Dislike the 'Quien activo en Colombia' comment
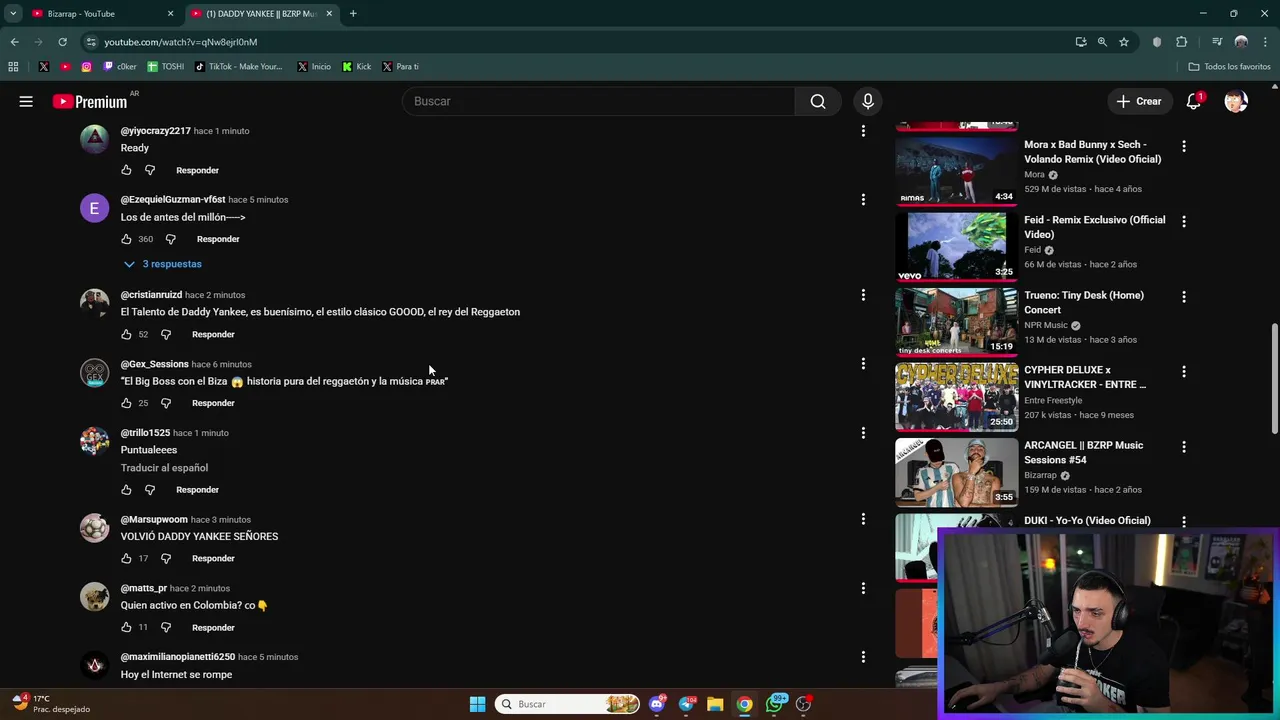Screen dimensions: 1280x720 [166, 627]
